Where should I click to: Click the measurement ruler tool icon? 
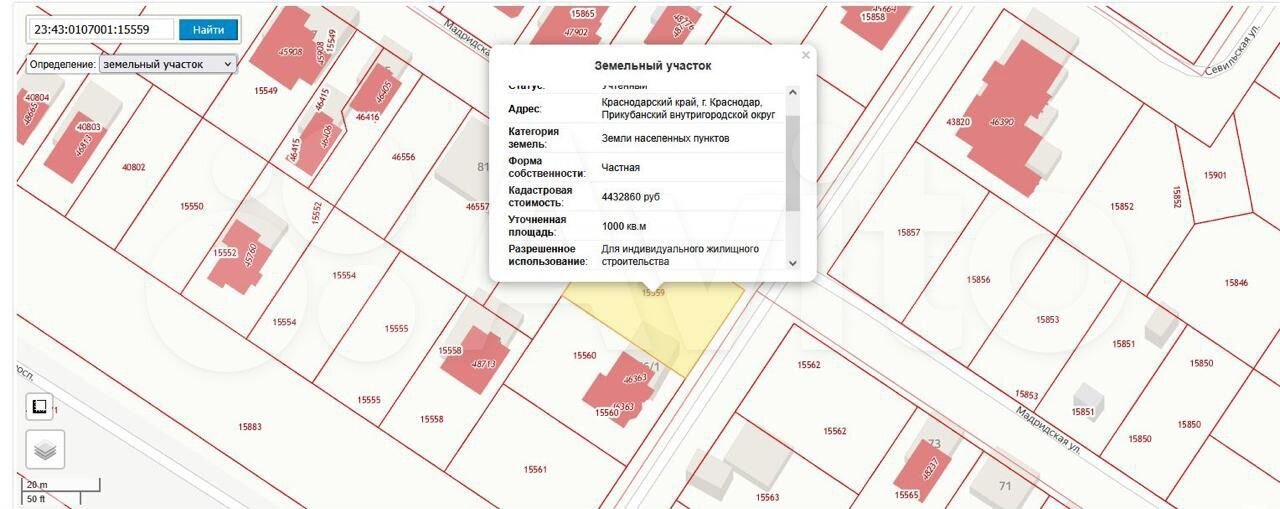[x=39, y=406]
